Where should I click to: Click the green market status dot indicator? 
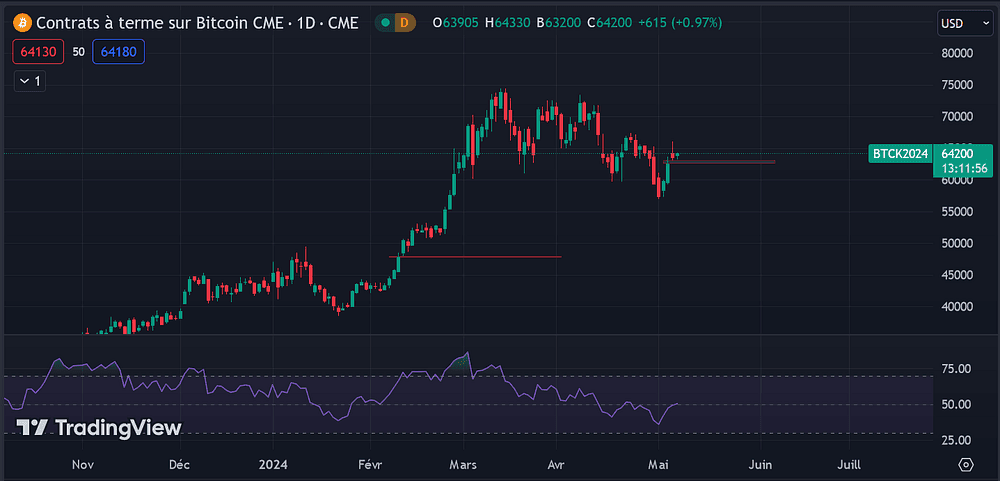[385, 23]
